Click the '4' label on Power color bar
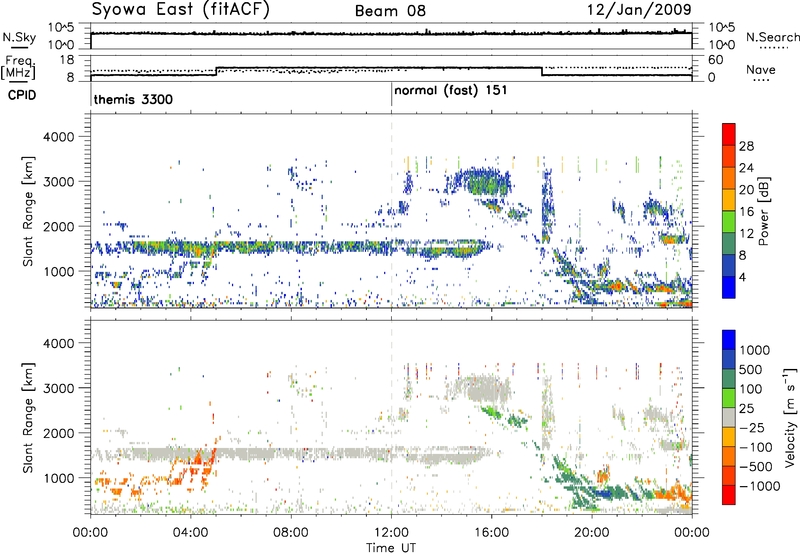 pos(744,277)
